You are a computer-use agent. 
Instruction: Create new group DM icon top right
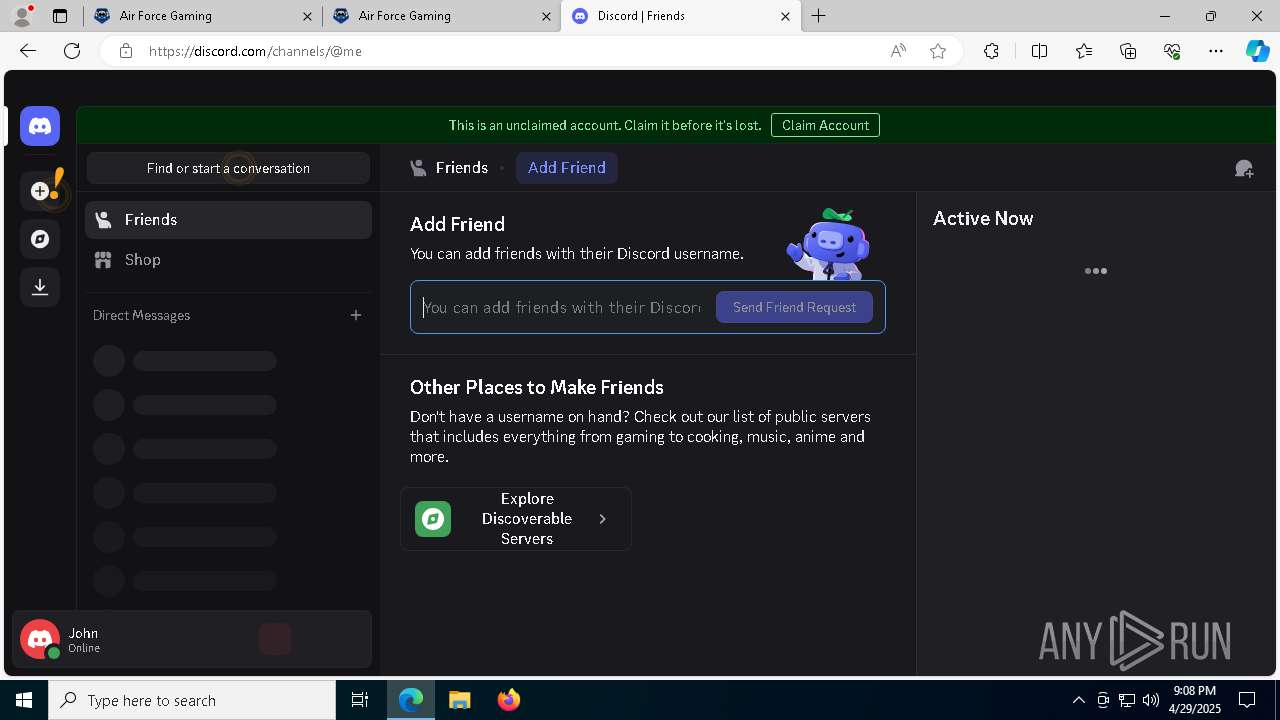coord(1244,169)
